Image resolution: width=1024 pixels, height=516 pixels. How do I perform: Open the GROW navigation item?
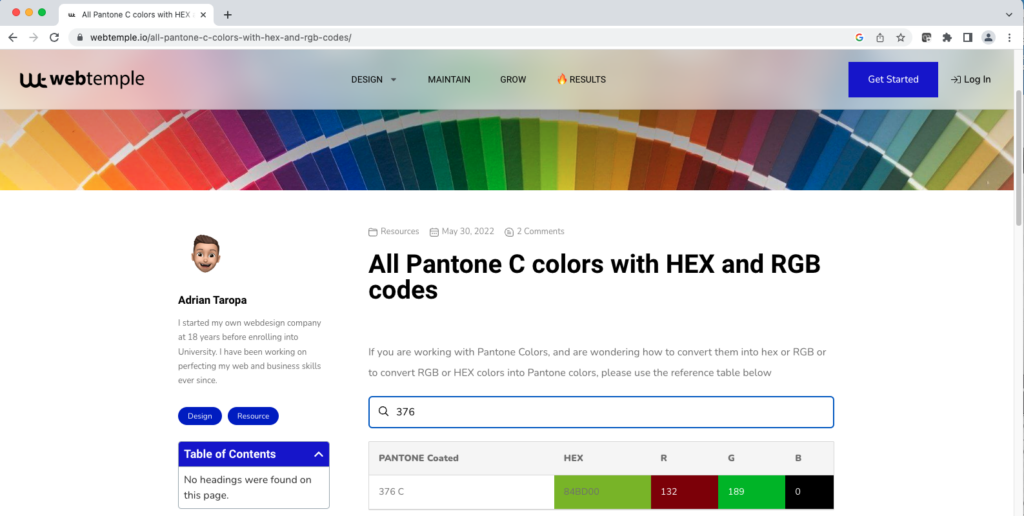[x=513, y=80]
